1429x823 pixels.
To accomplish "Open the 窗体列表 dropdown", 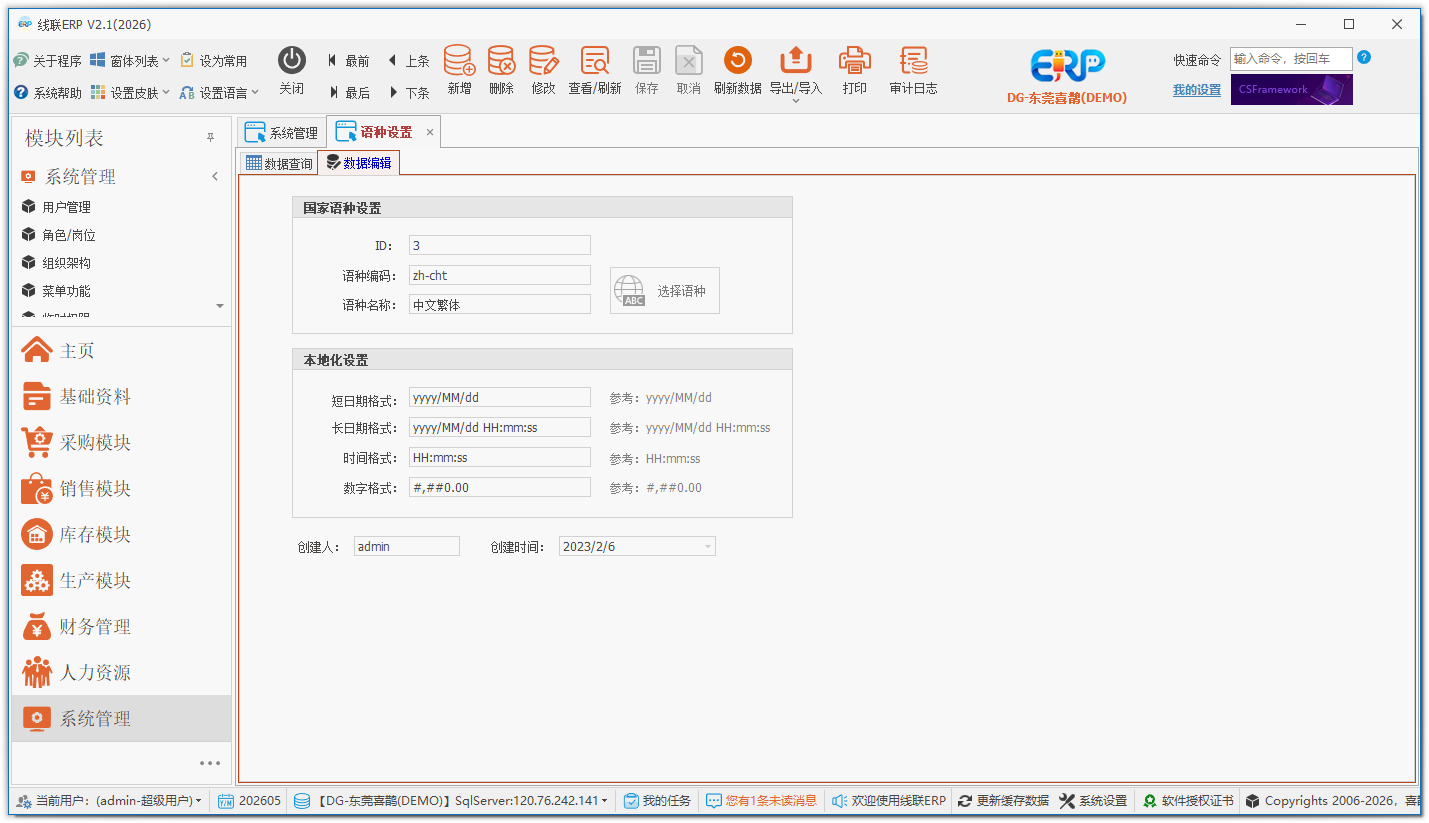I will (x=129, y=61).
